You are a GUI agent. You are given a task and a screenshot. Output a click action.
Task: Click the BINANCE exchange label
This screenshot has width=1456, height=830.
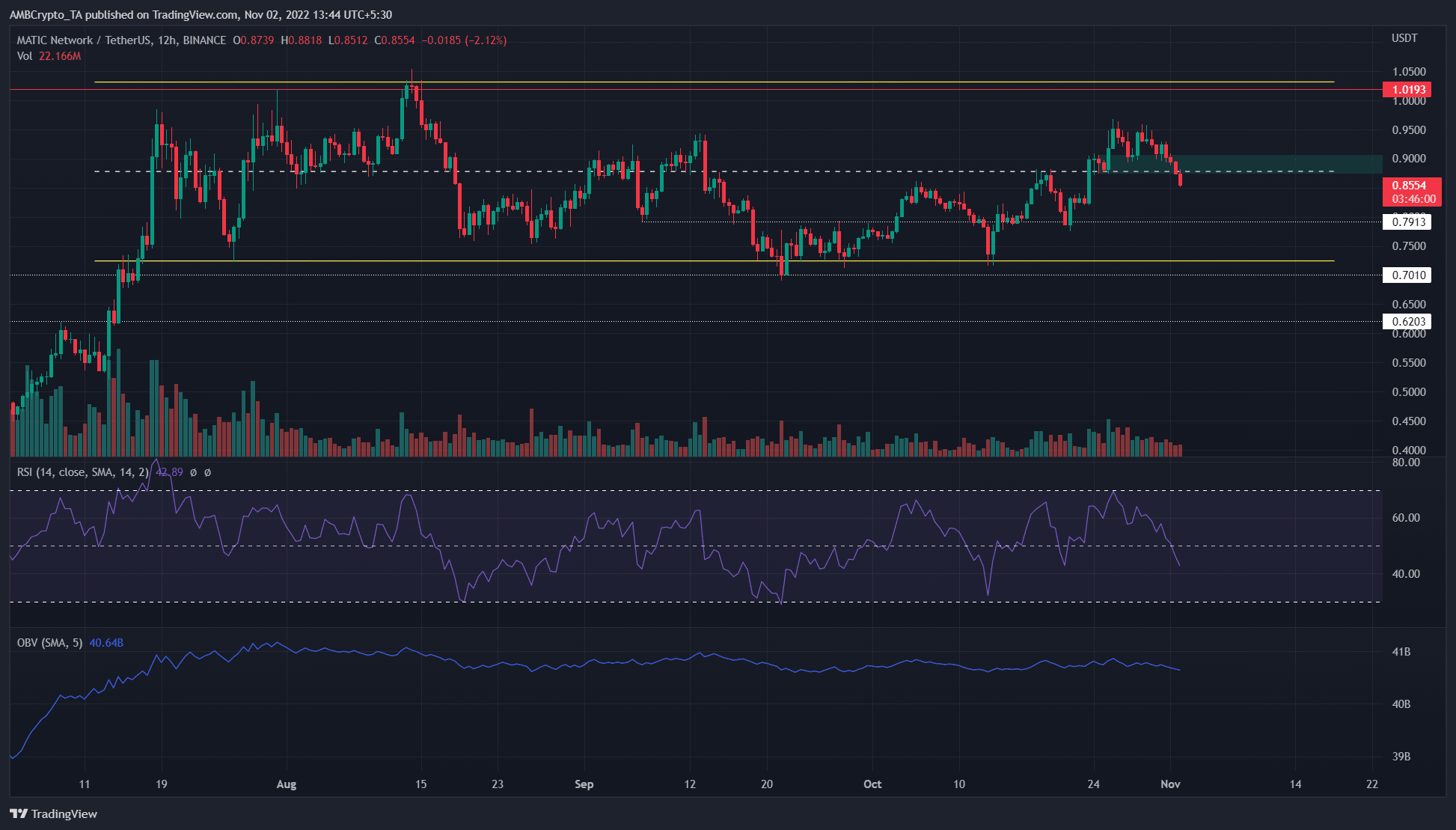pyautogui.click(x=204, y=40)
